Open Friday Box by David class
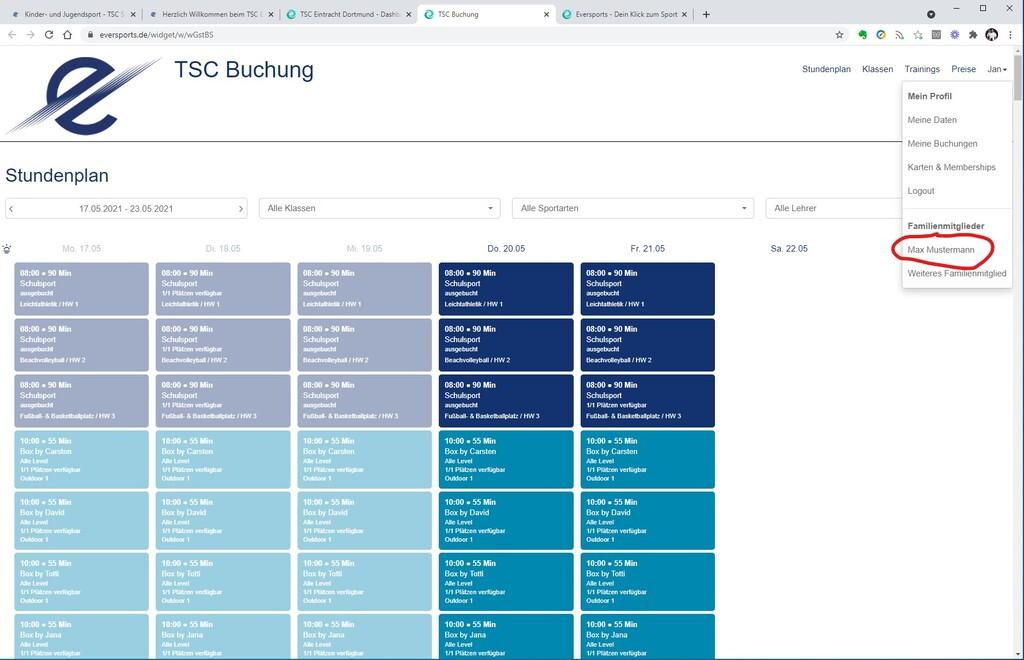This screenshot has height=660, width=1024. (x=647, y=520)
